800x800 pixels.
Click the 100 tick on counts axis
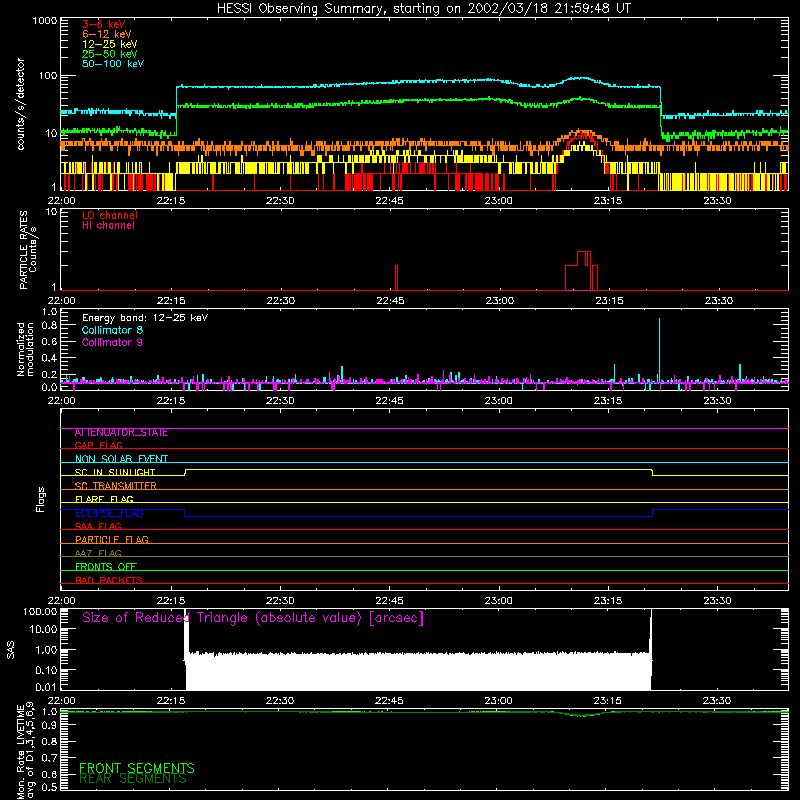48,76
